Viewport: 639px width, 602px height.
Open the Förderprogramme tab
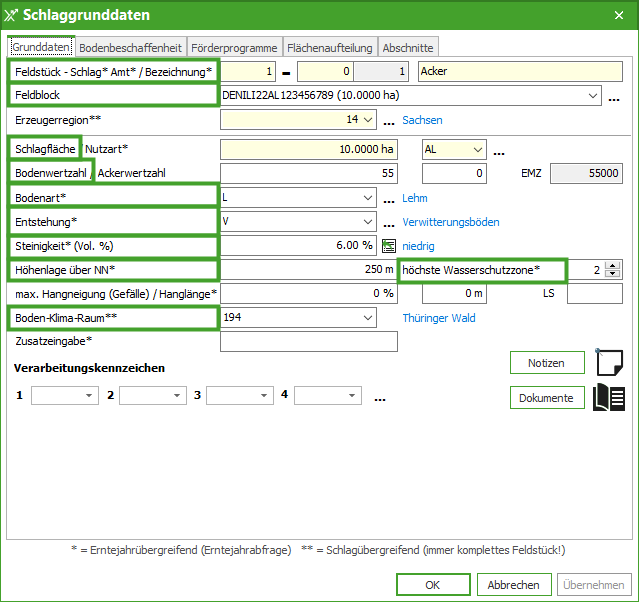tap(234, 47)
